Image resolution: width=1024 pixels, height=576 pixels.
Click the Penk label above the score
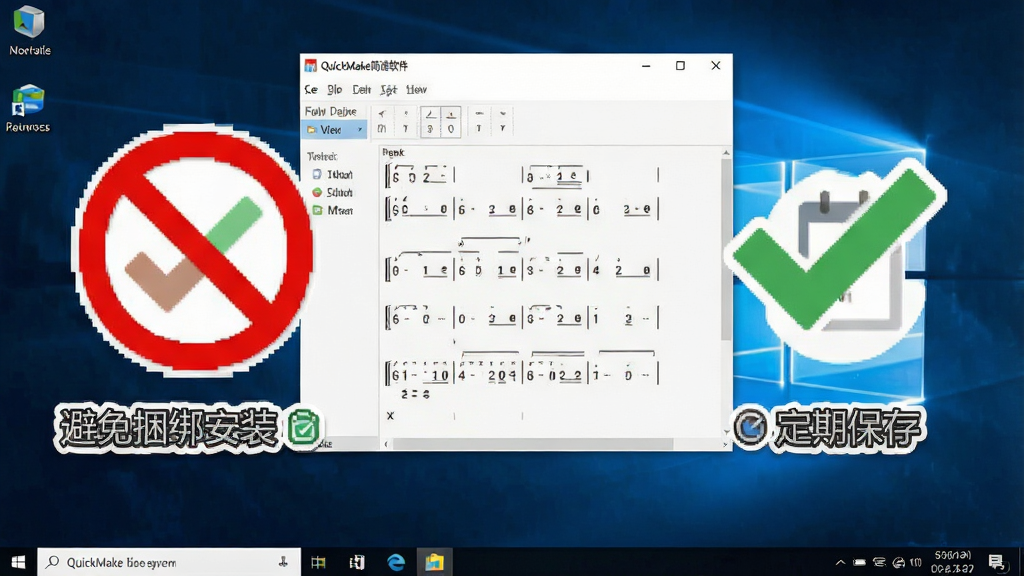393,152
